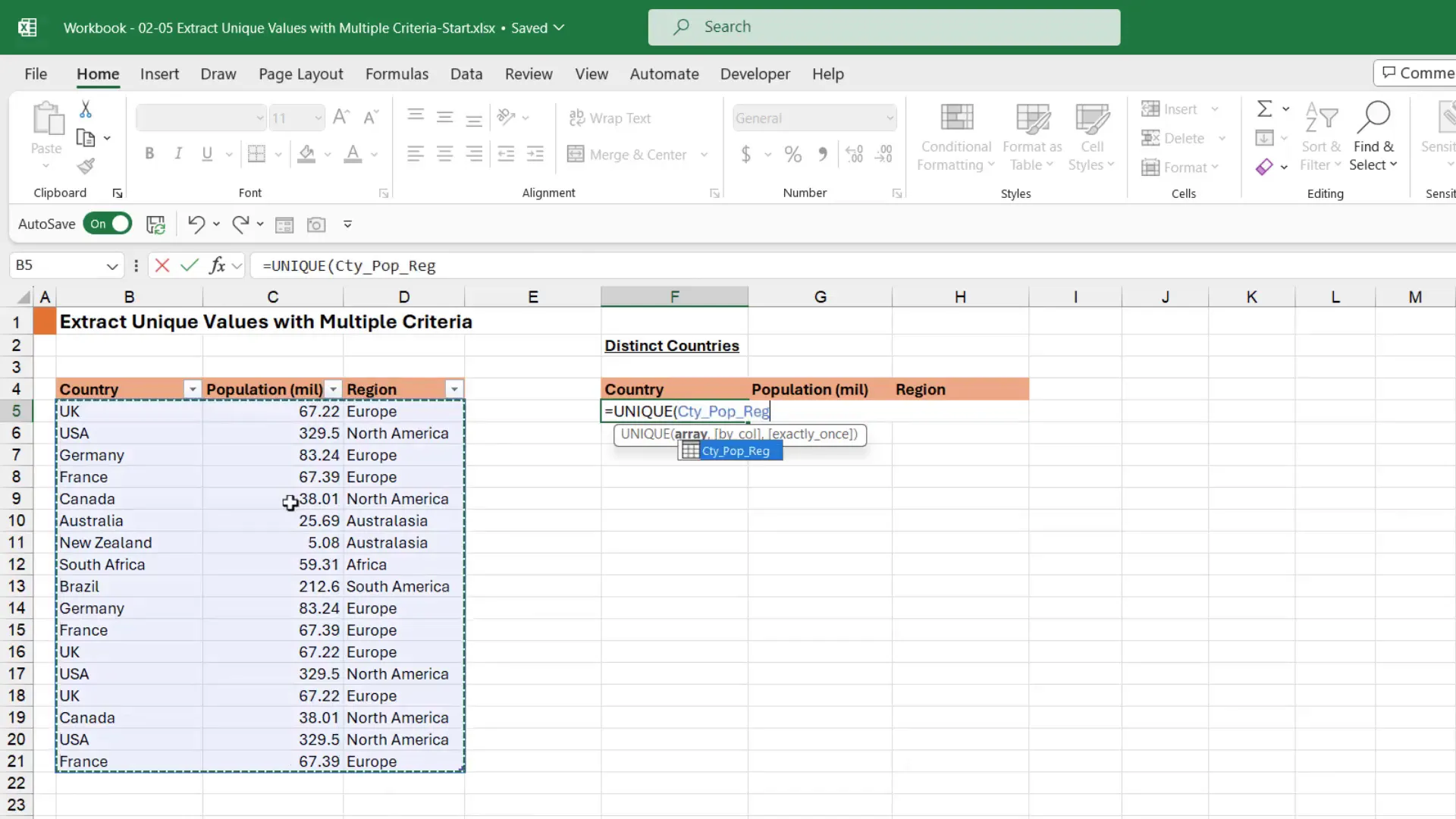The image size is (1456, 819).
Task: Click the Sort & Filter button
Action: pos(1321,137)
